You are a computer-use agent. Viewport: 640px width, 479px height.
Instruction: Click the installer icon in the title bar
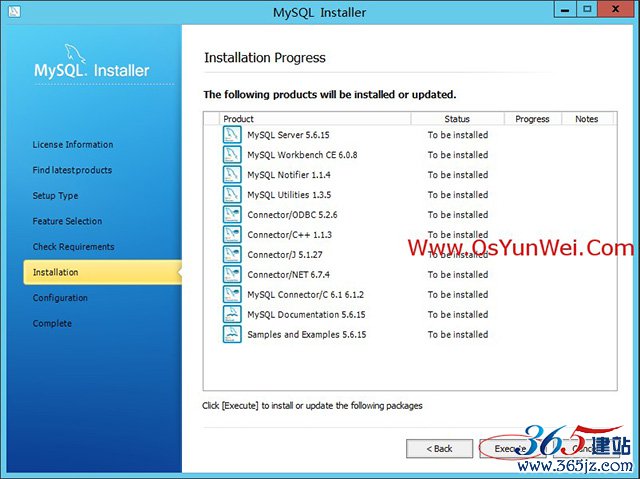pos(14,11)
